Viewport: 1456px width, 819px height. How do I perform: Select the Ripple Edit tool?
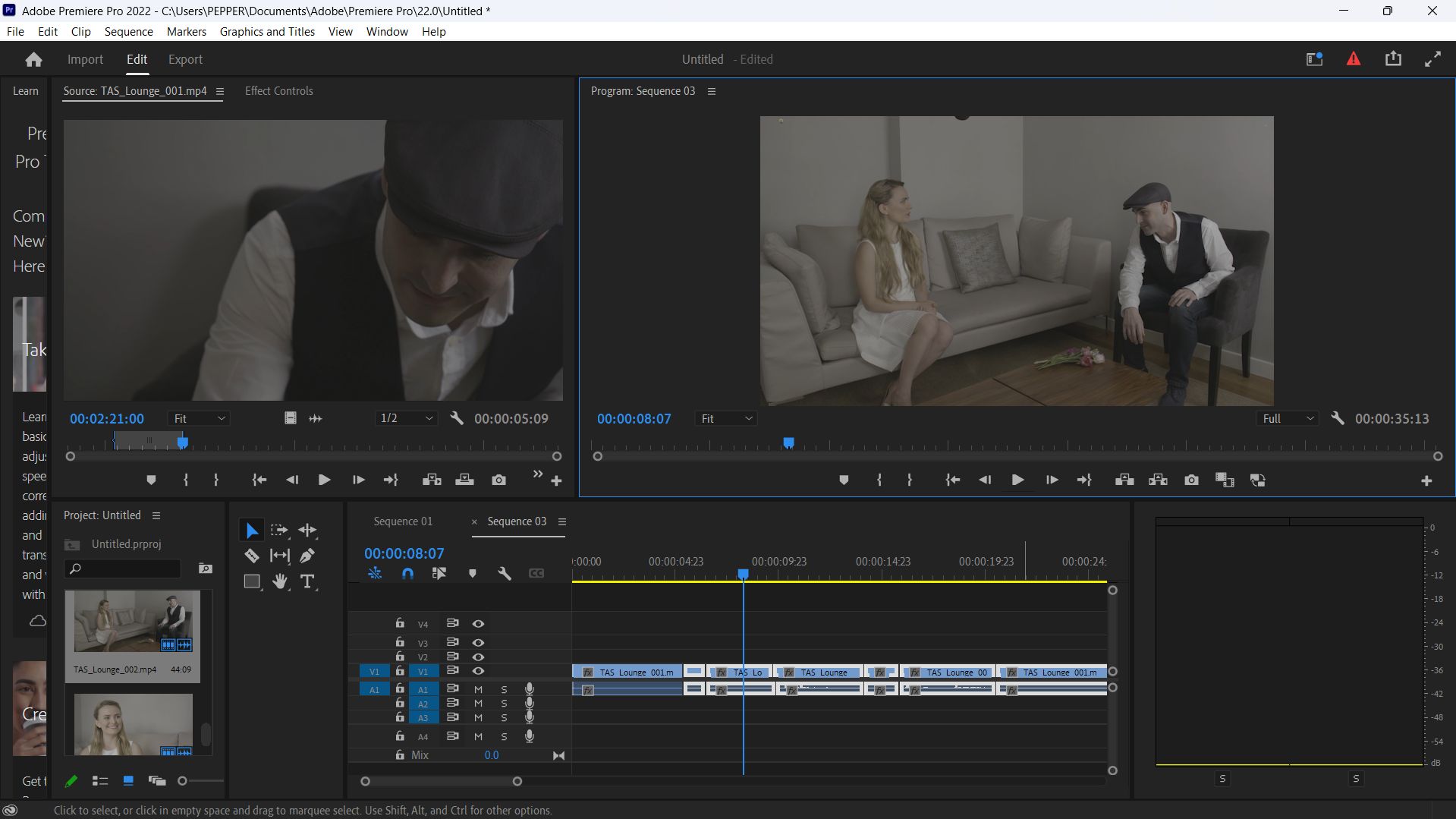pos(307,530)
